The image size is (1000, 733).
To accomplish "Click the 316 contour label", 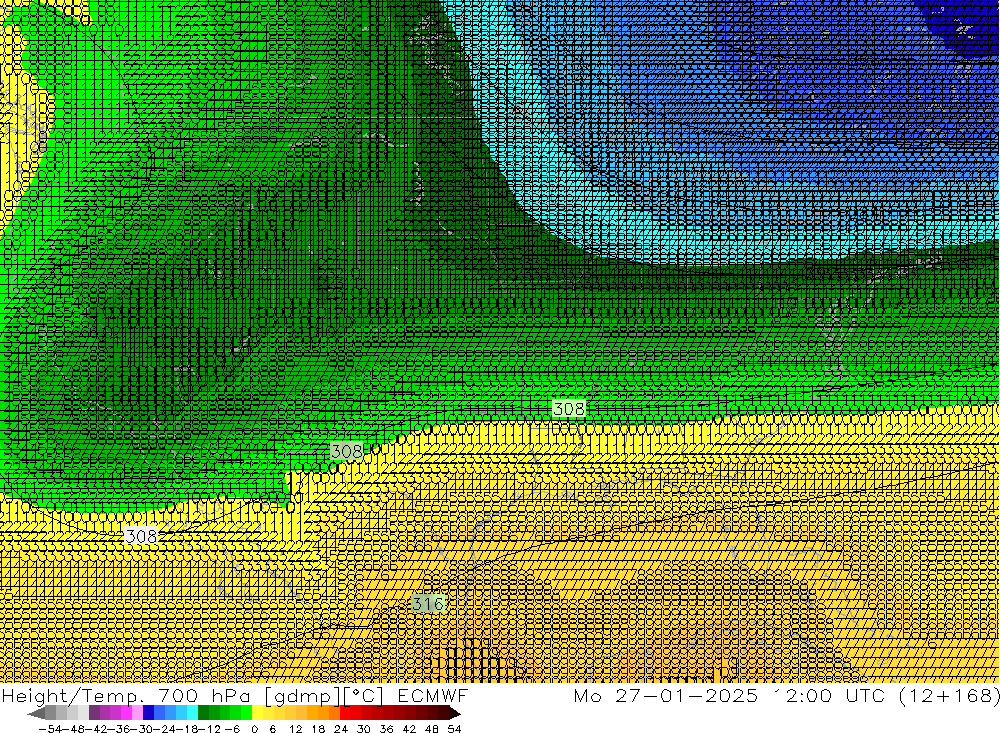I will coord(427,603).
